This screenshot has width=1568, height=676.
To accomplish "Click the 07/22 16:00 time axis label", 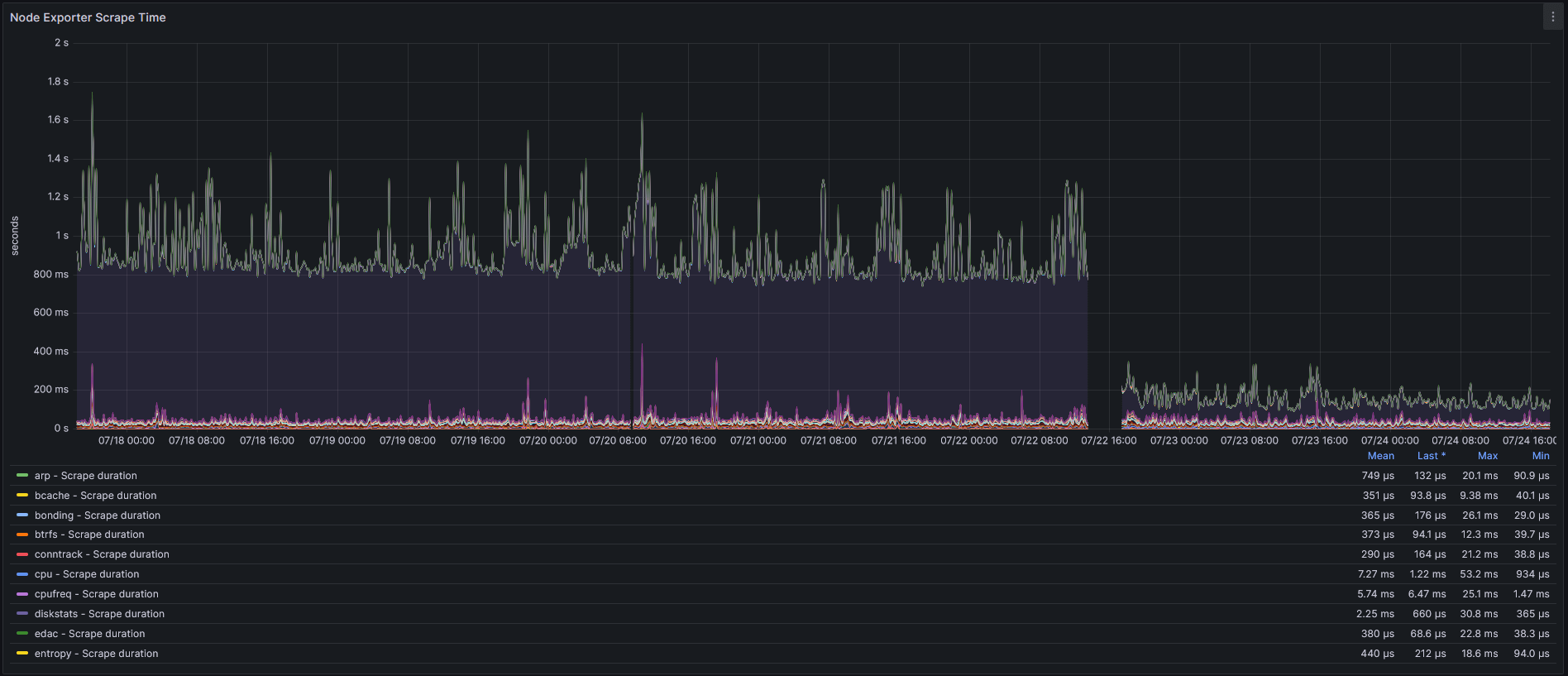I will point(1108,441).
